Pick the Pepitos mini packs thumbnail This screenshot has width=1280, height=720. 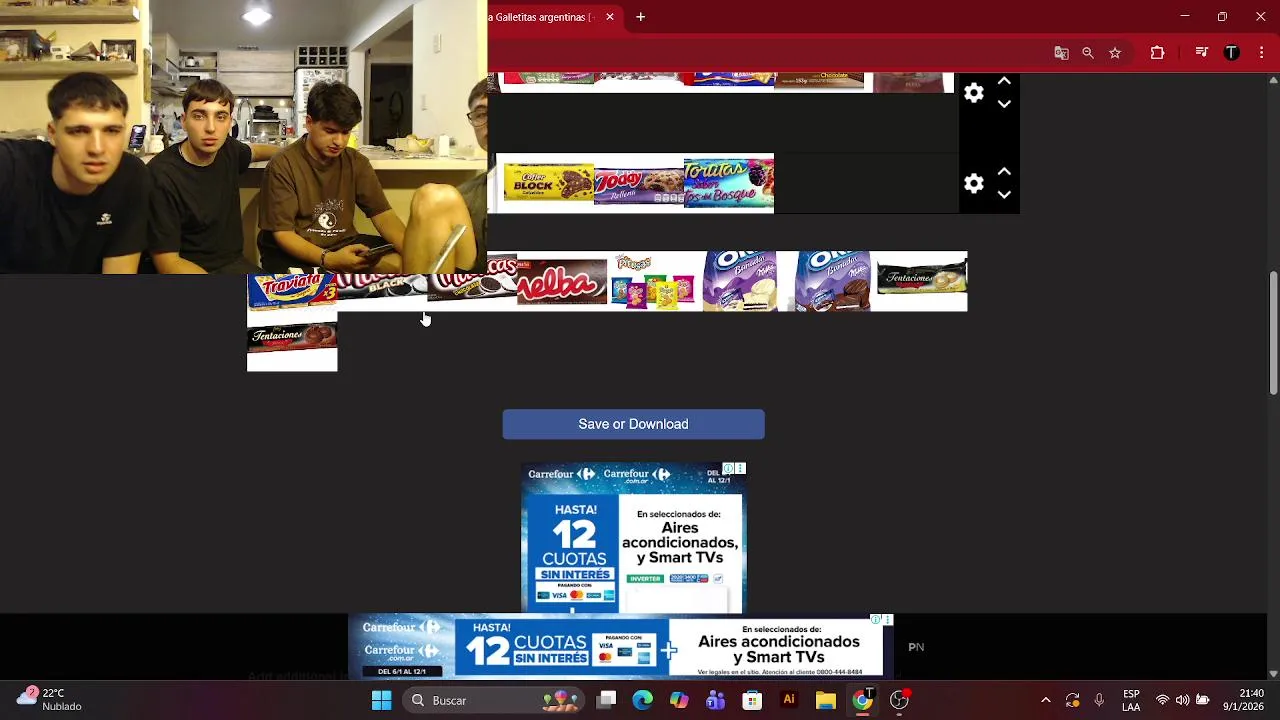652,282
